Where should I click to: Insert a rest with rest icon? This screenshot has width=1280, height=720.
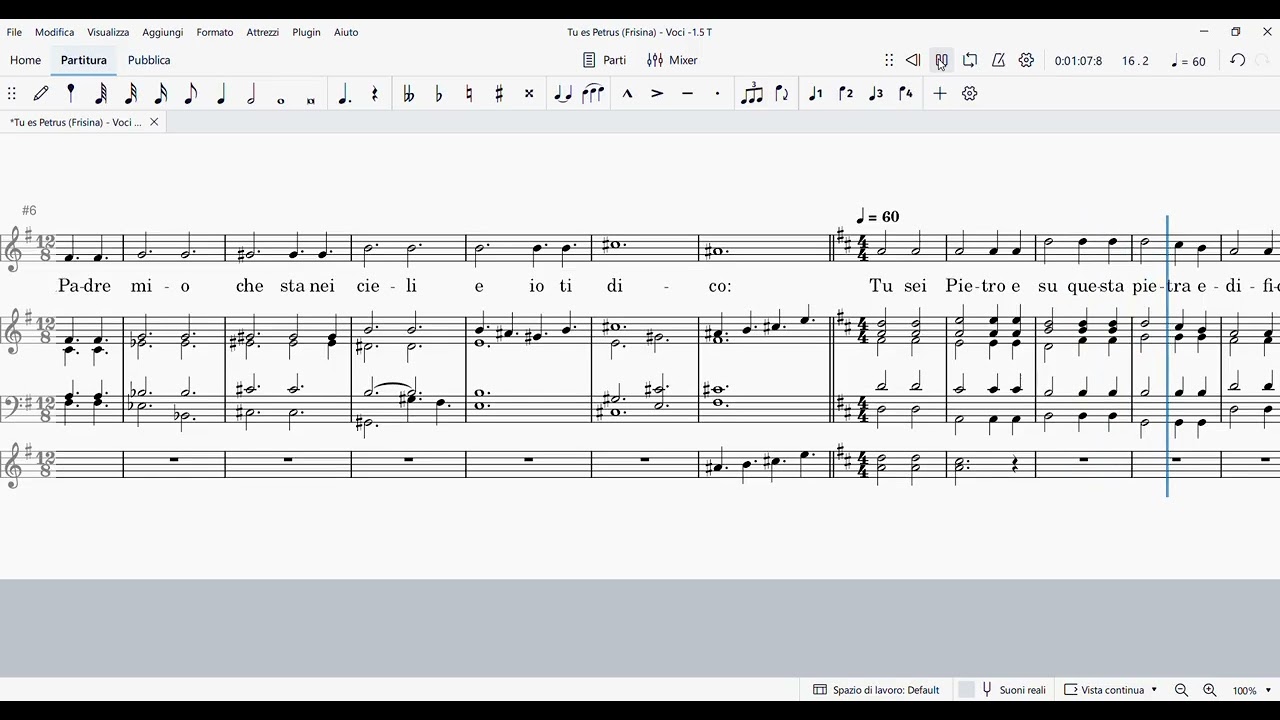[x=375, y=93]
